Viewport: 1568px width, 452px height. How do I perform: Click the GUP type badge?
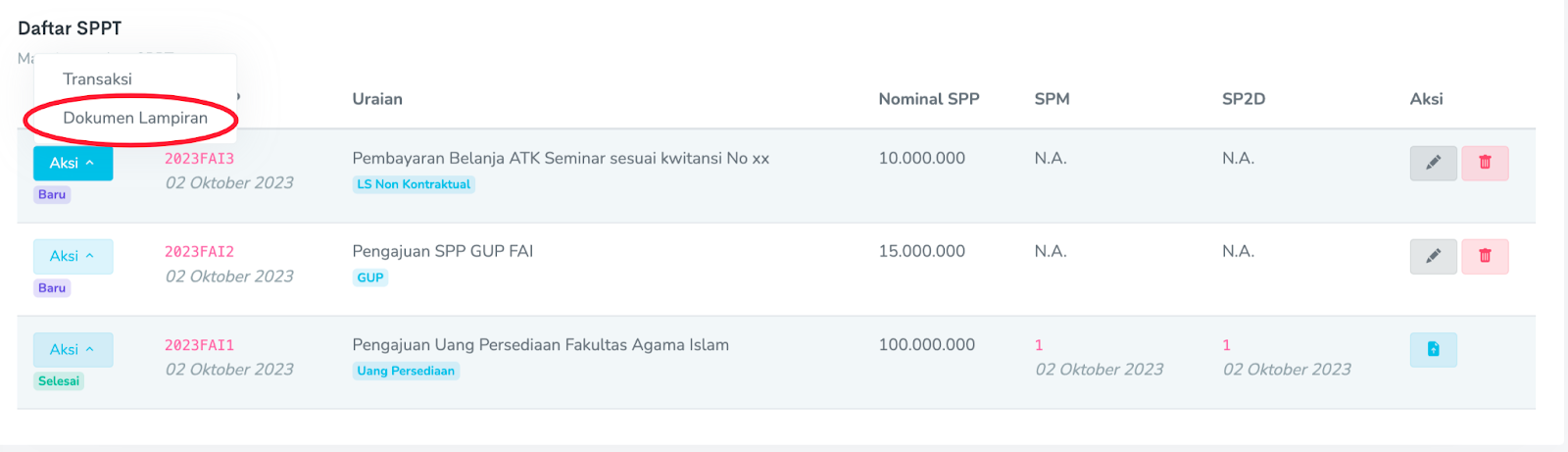[370, 277]
